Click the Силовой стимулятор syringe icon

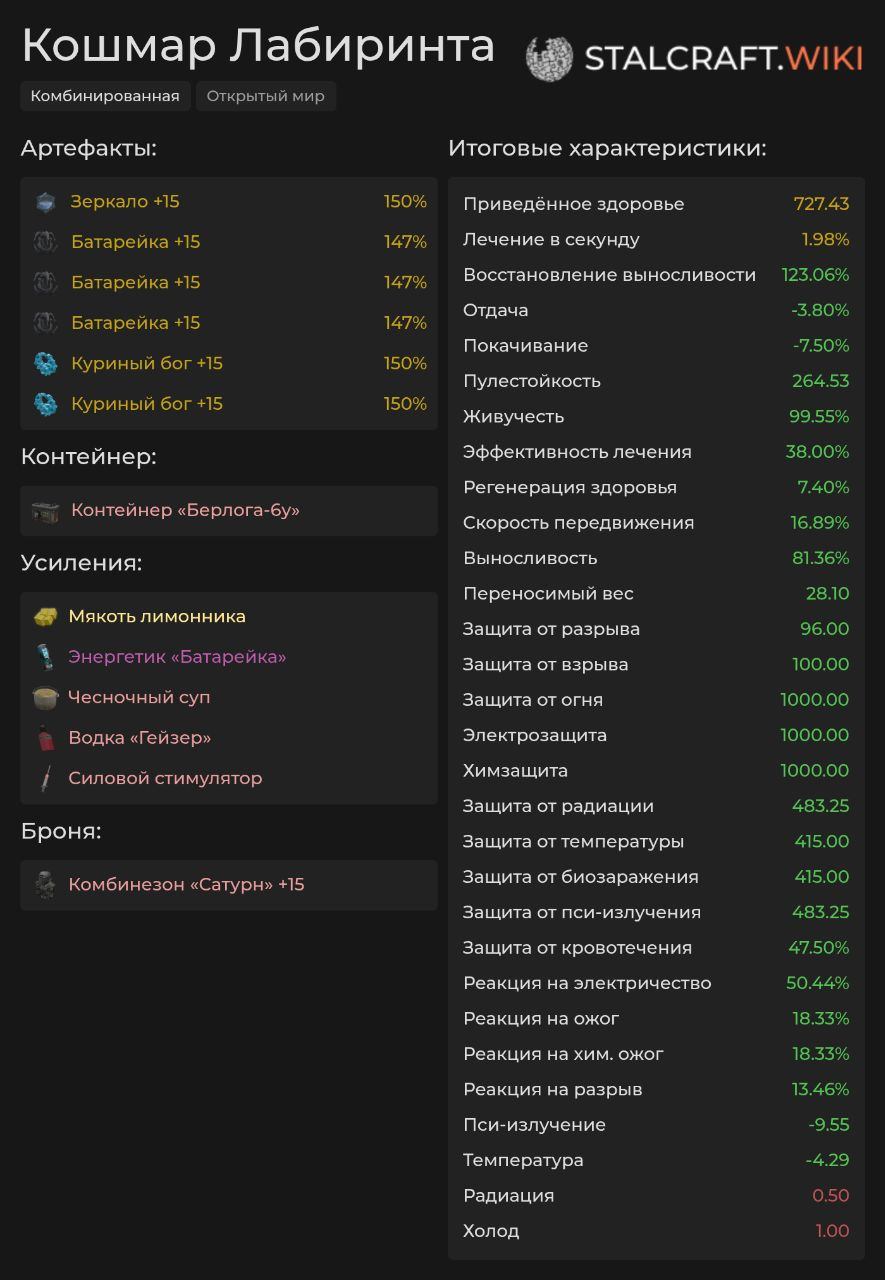pos(45,779)
